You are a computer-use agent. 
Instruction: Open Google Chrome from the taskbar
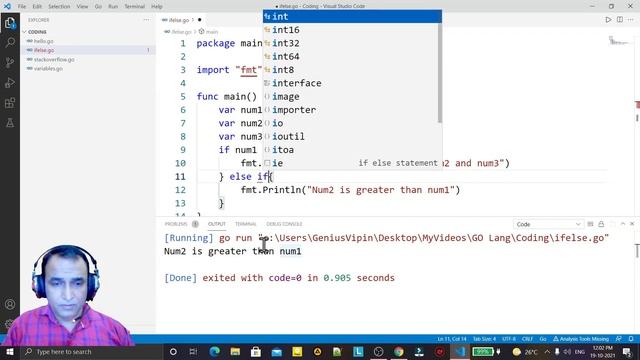pos(399,352)
